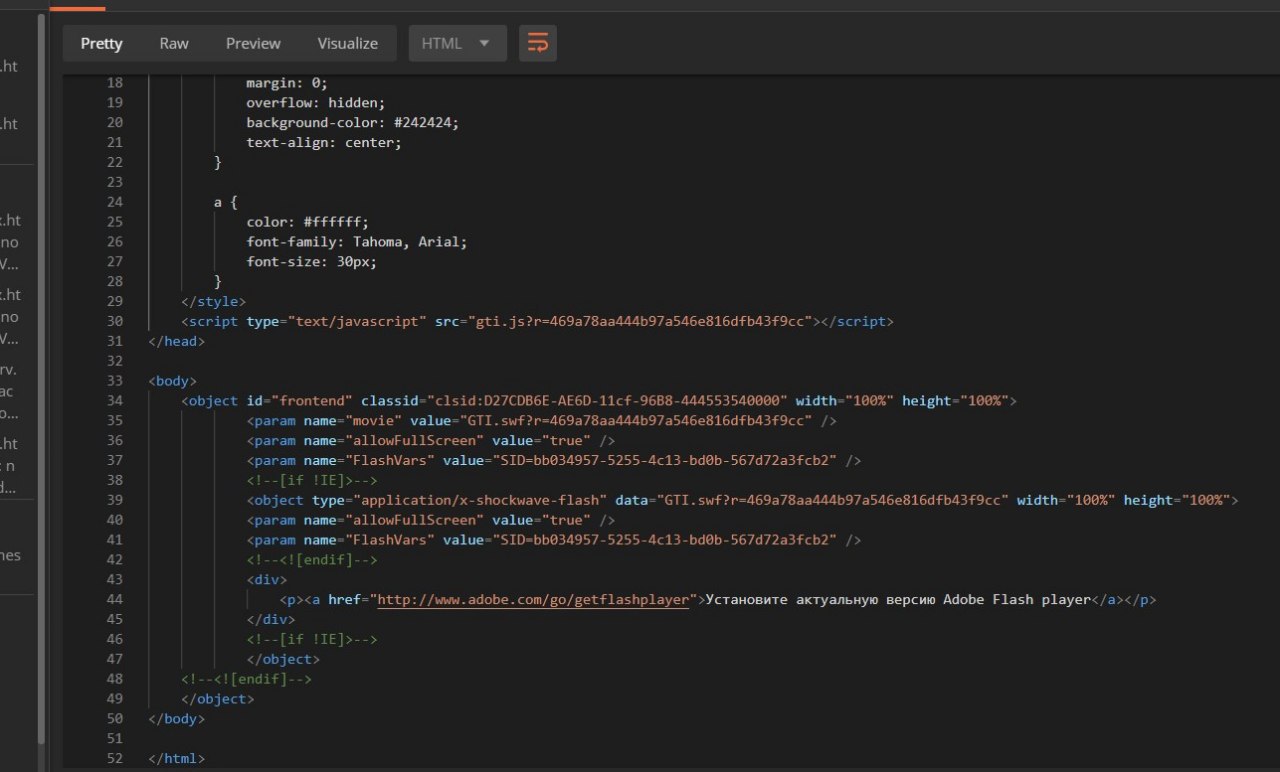The width and height of the screenshot is (1280, 772).
Task: Click the </object> tag on line 49
Action: click(x=217, y=700)
